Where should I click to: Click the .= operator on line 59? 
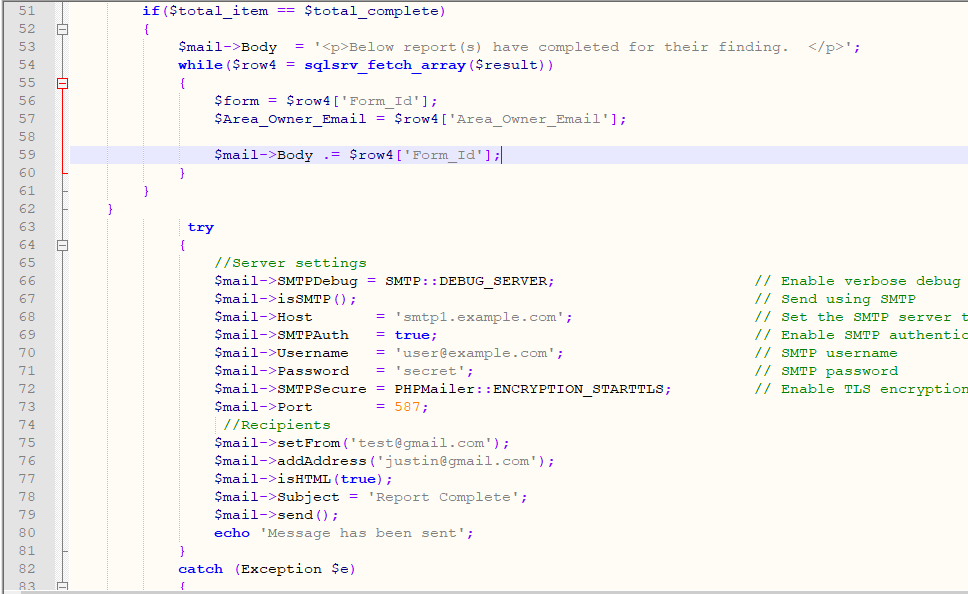tap(332, 155)
